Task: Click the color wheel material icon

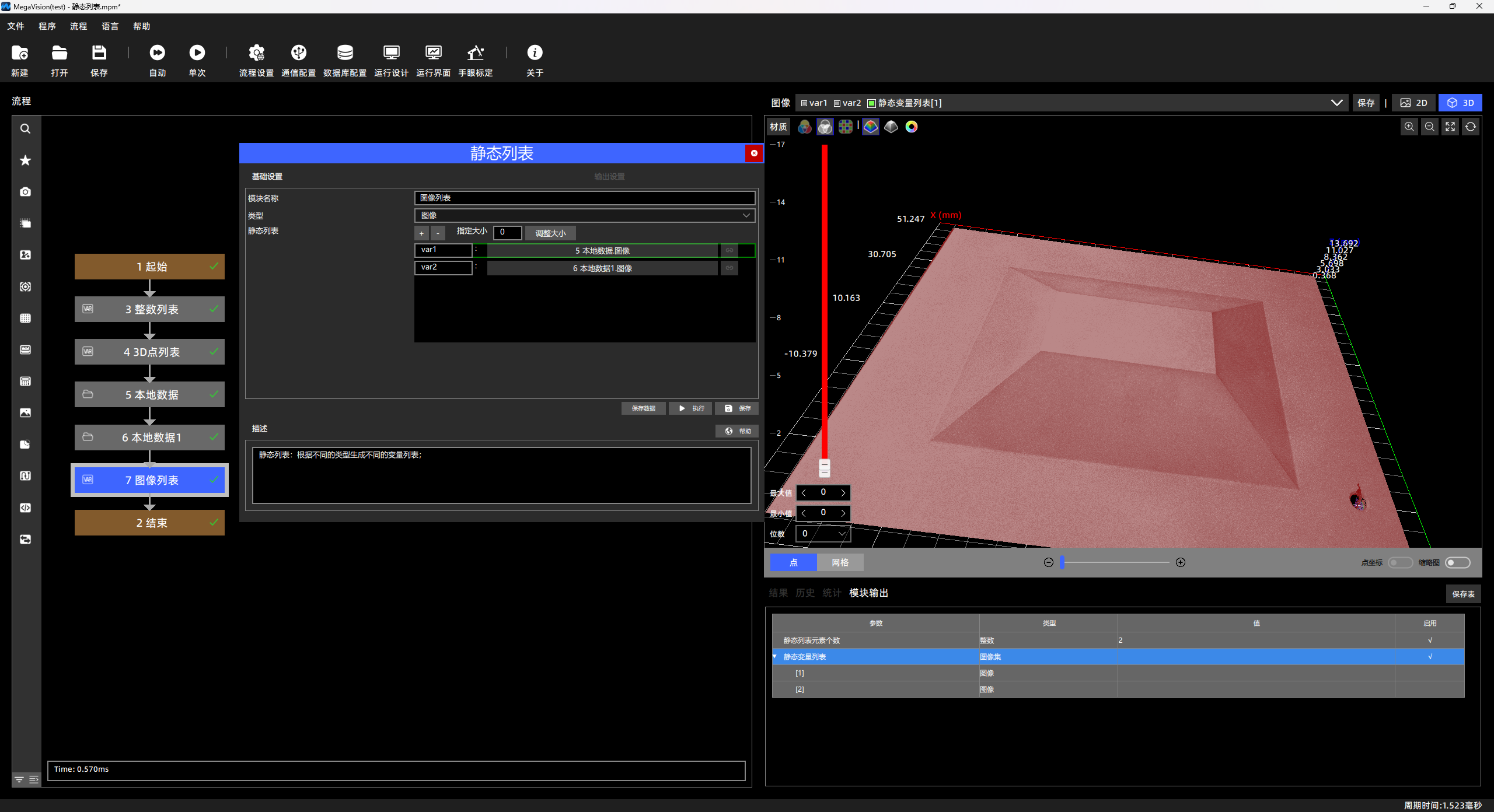Action: tap(912, 127)
